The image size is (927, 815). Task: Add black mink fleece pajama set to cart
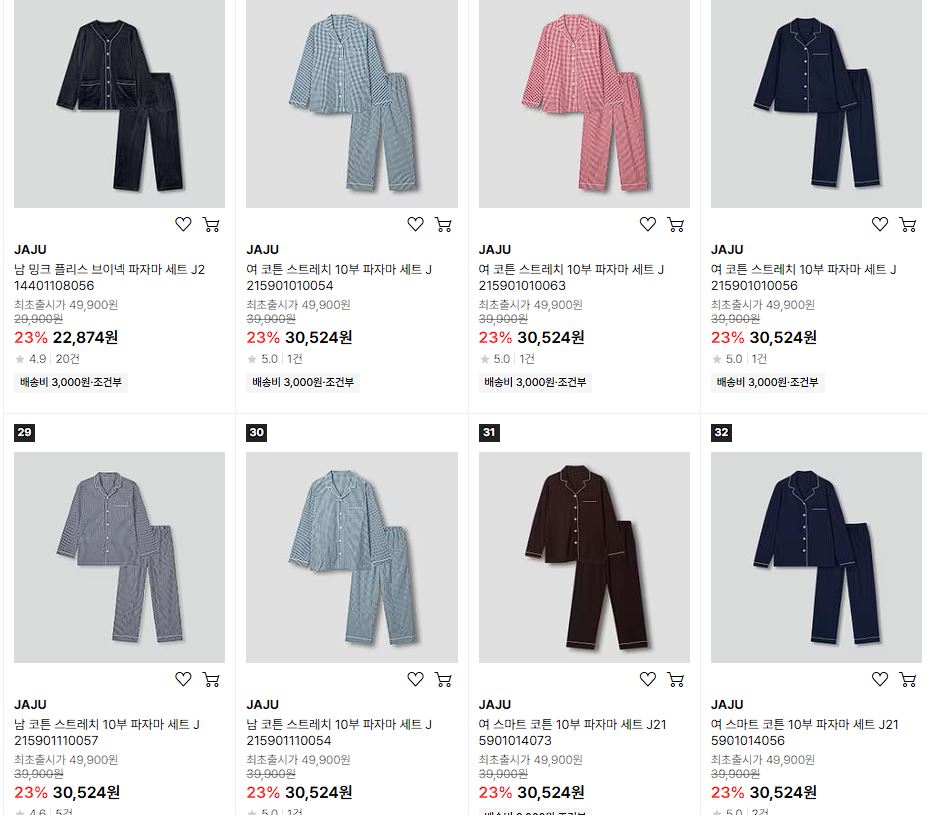point(211,225)
